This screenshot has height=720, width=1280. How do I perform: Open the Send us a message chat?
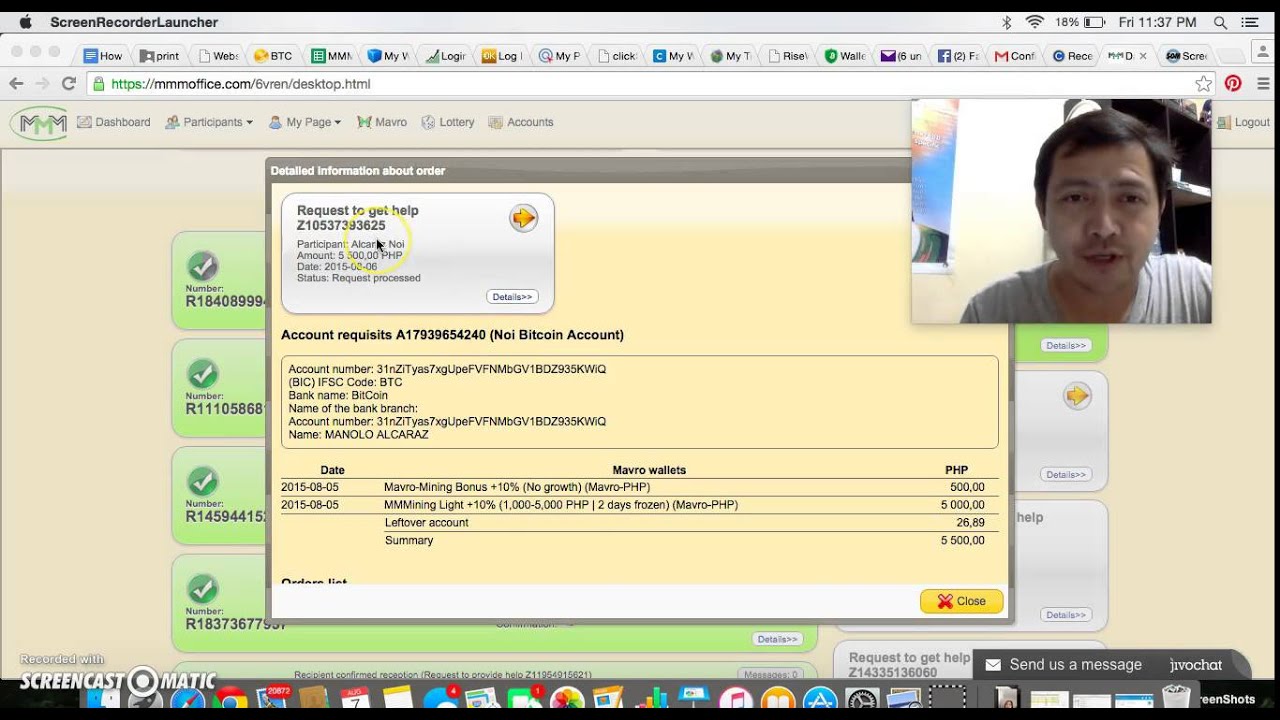click(1110, 665)
